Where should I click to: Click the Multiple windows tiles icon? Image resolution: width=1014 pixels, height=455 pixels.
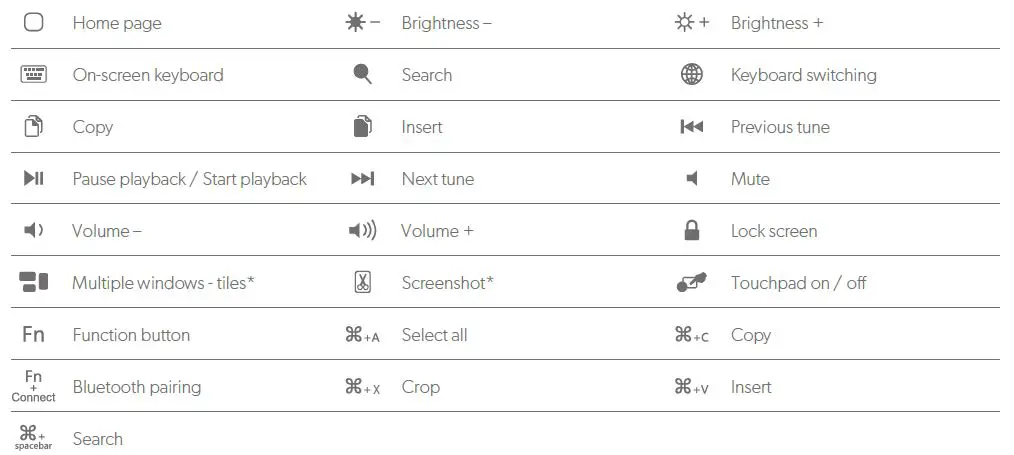(x=33, y=282)
